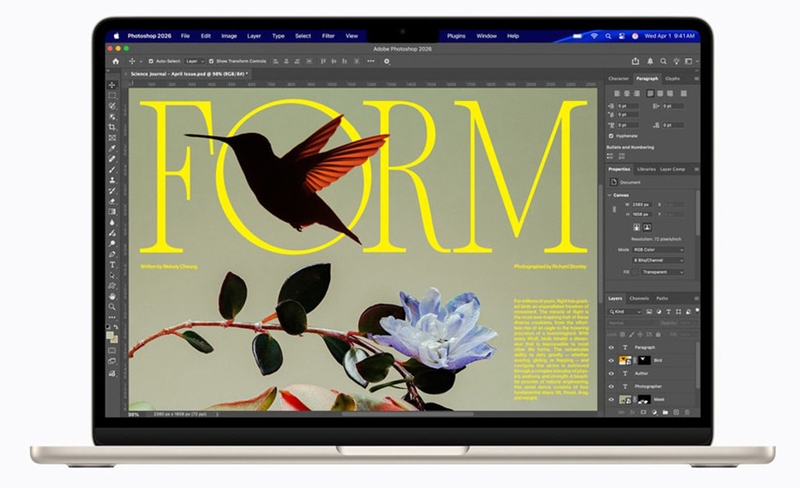Open more align options (three dots)
Viewport: 800px width, 488px height.
371,61
